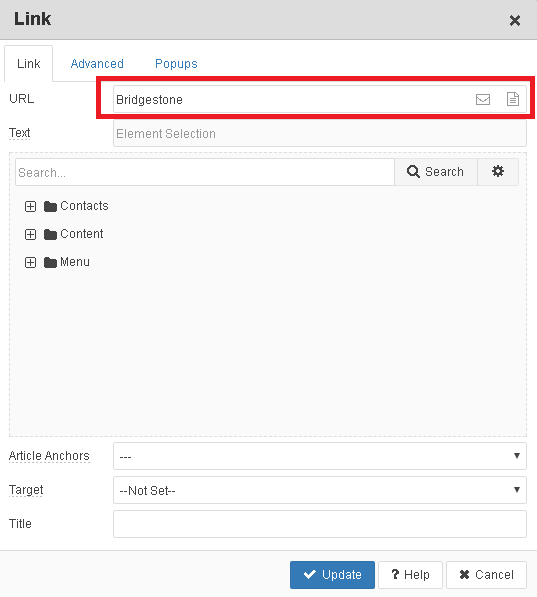Image resolution: width=537 pixels, height=597 pixels.
Task: Click the Contacts folder icon
Action: click(x=50, y=206)
